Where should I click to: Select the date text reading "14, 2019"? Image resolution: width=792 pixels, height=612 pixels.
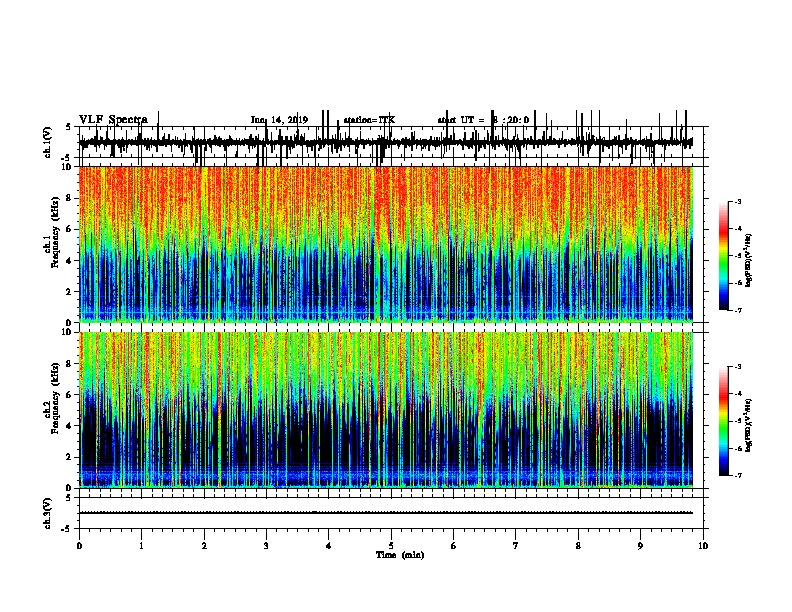click(288, 120)
